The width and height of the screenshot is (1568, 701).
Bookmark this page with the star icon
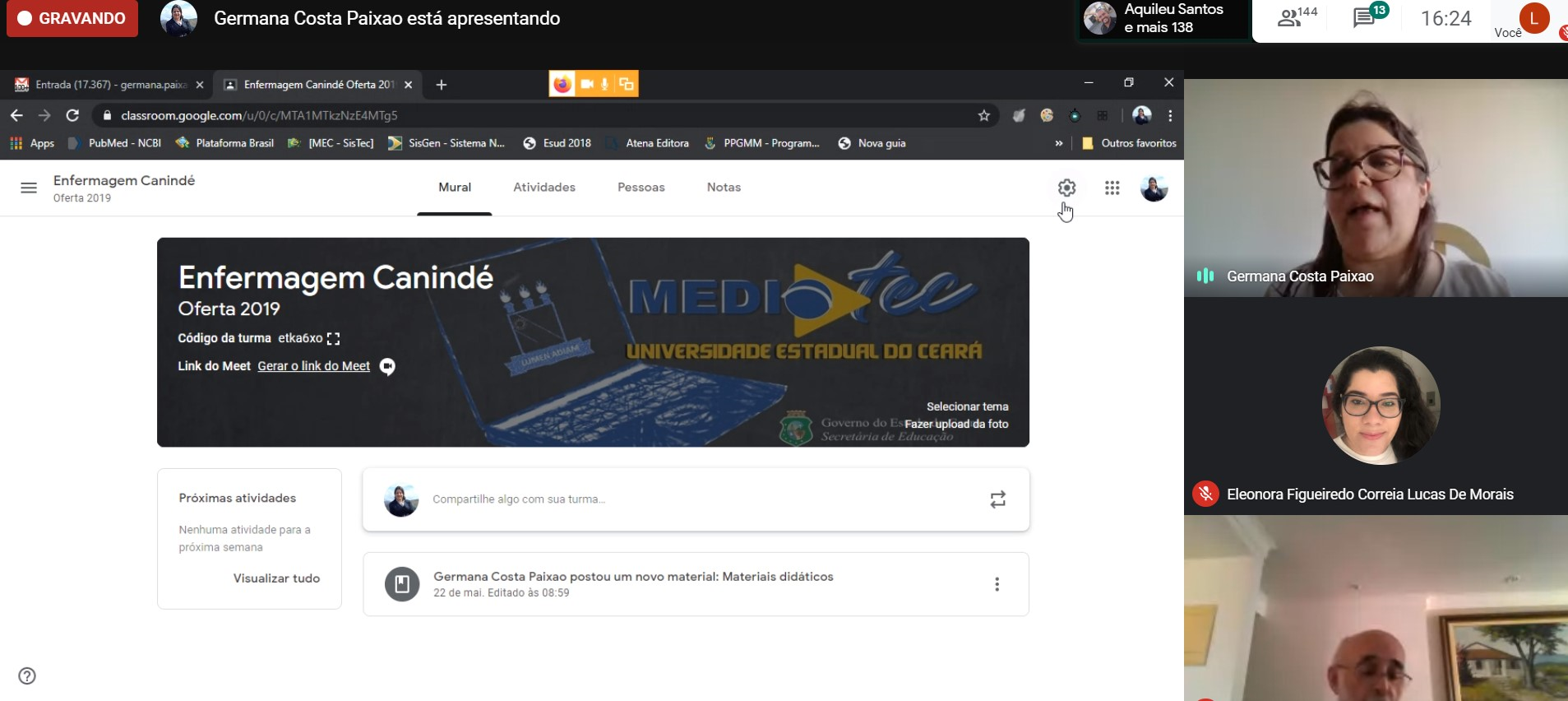point(983,115)
